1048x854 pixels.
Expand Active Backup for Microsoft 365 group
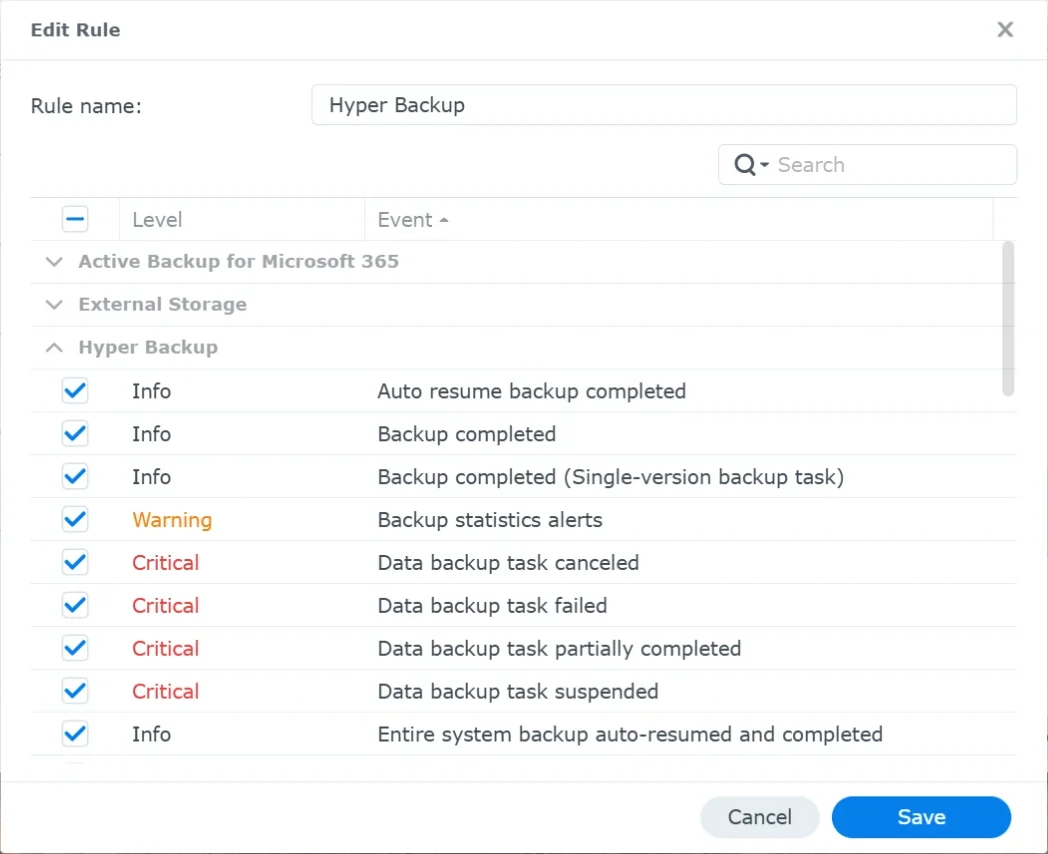point(54,261)
